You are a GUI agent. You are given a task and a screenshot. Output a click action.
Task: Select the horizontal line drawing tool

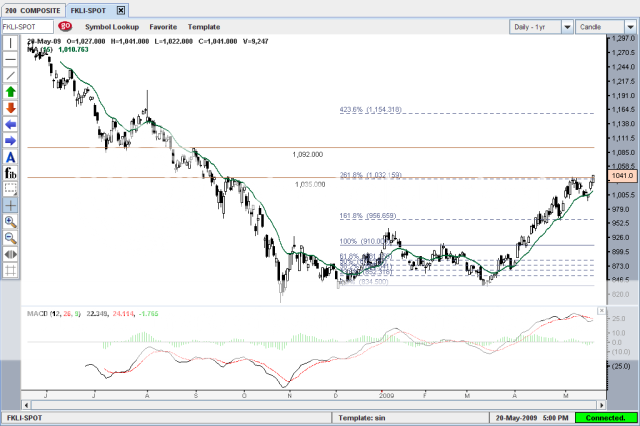11,60
